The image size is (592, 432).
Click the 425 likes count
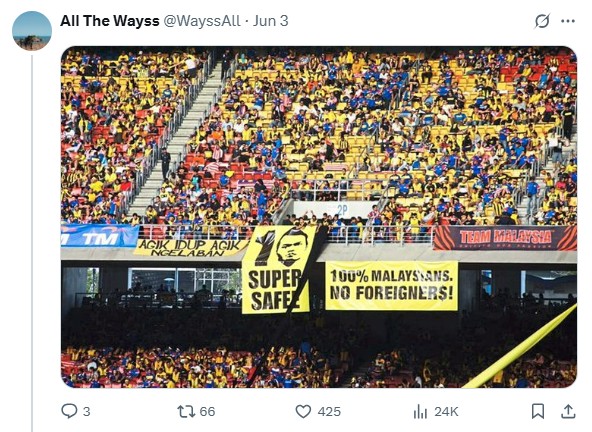point(329,411)
